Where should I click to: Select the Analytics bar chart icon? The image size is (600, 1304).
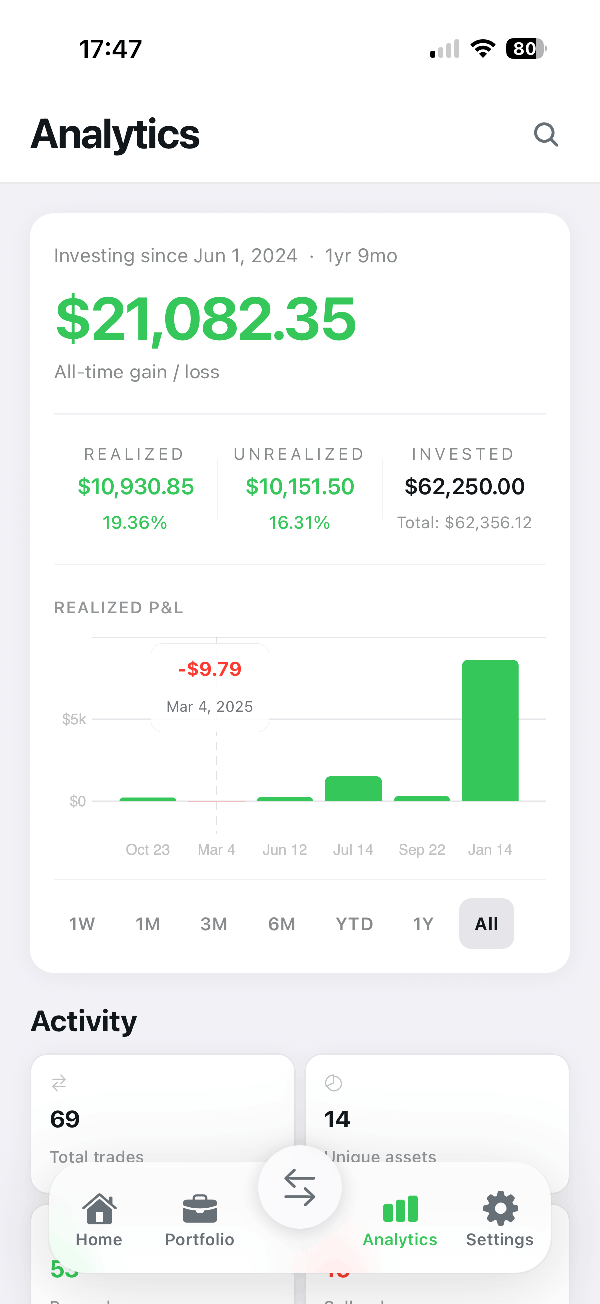pos(400,1209)
